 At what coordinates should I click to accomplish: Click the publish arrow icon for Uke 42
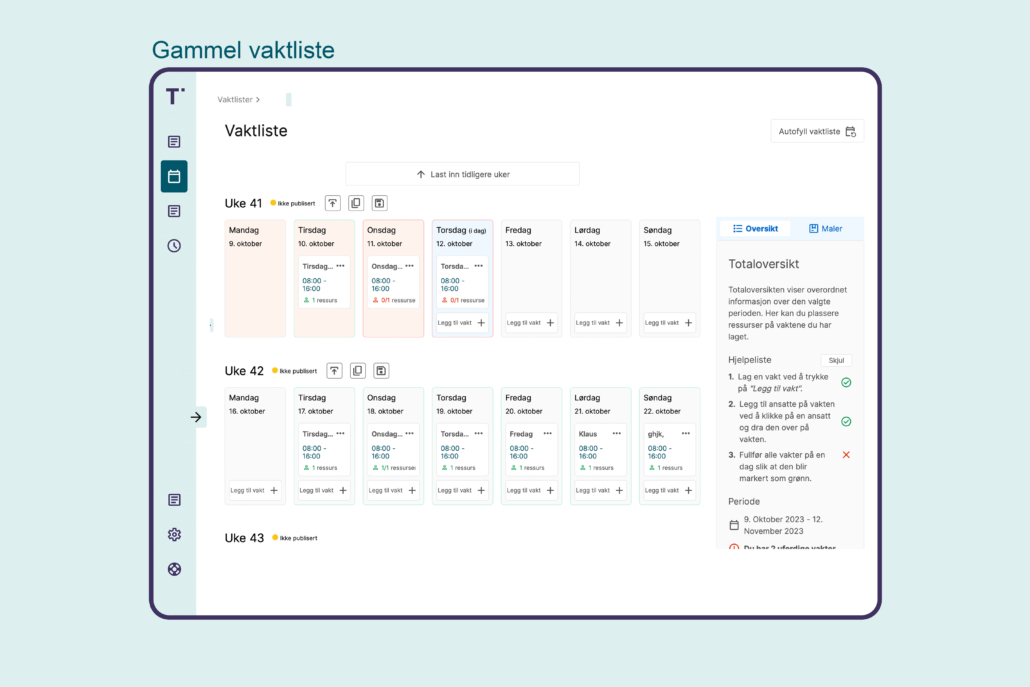point(334,370)
